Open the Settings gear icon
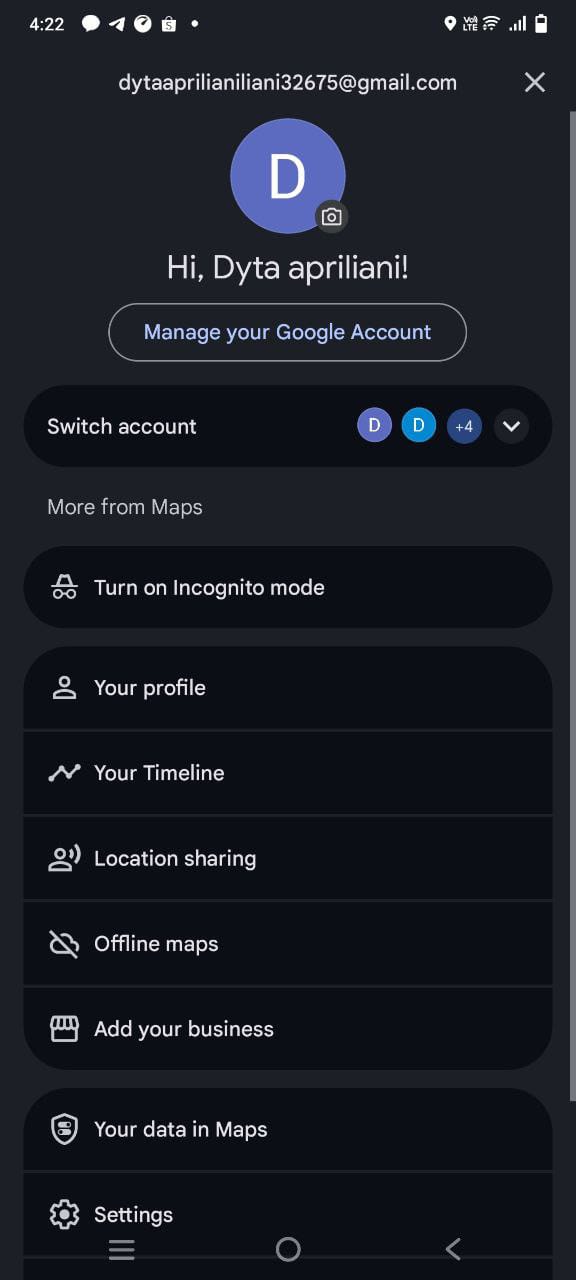 tap(64, 1215)
